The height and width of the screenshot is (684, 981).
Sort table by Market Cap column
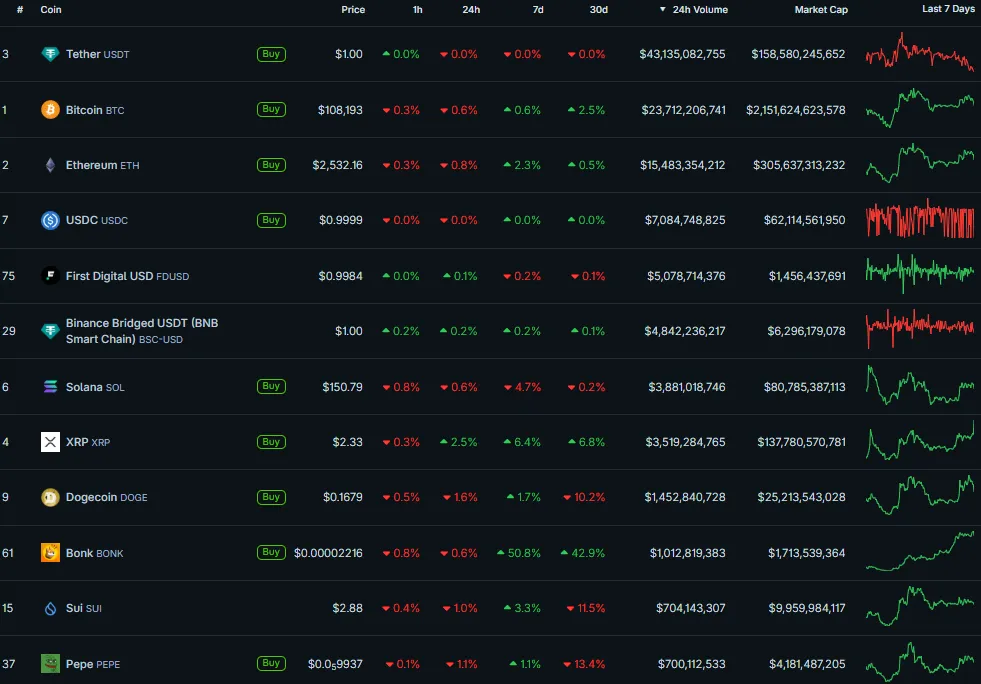[821, 9]
